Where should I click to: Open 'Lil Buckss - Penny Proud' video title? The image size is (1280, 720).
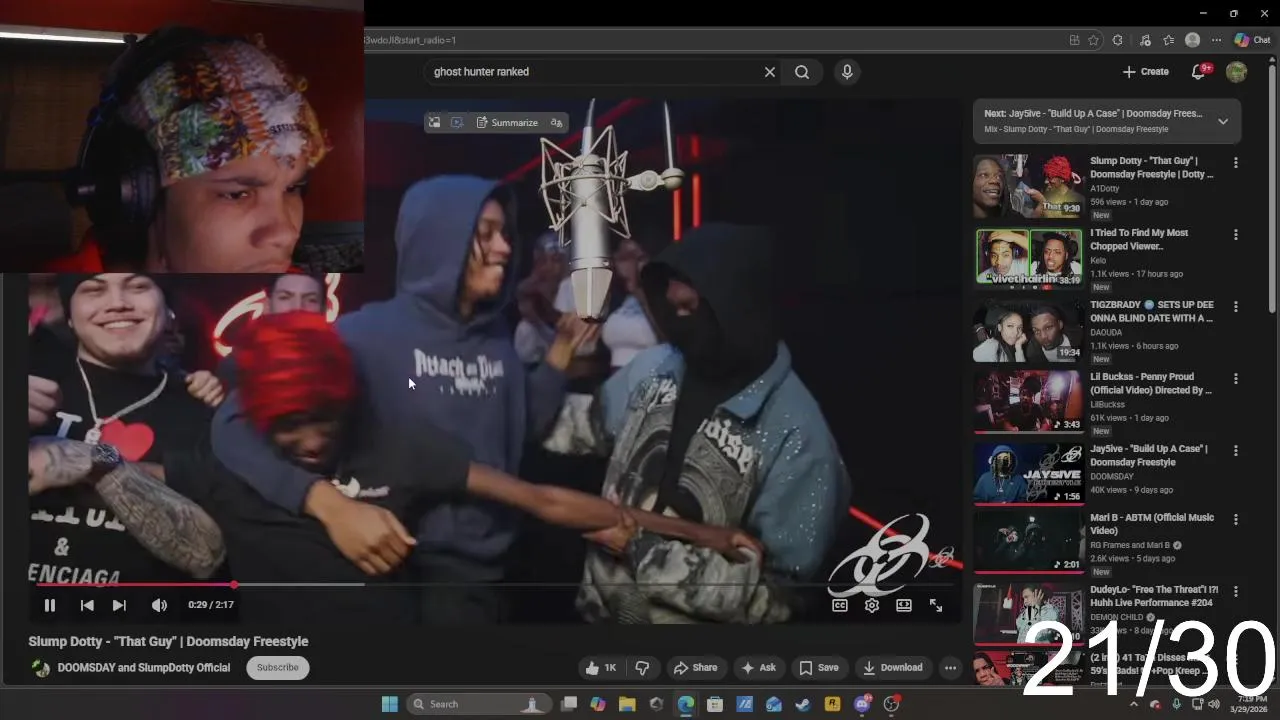[1151, 384]
